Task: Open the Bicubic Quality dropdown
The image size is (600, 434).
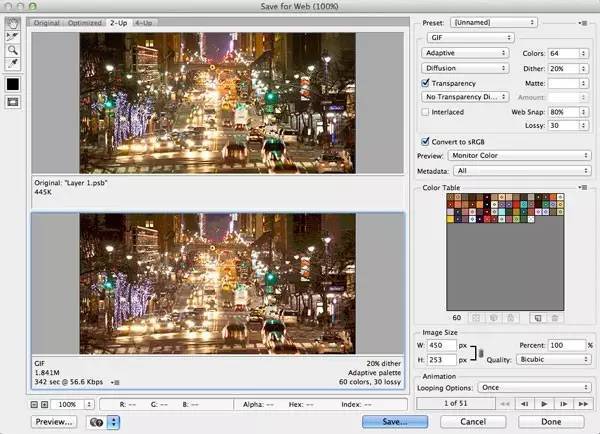Action: coord(552,359)
